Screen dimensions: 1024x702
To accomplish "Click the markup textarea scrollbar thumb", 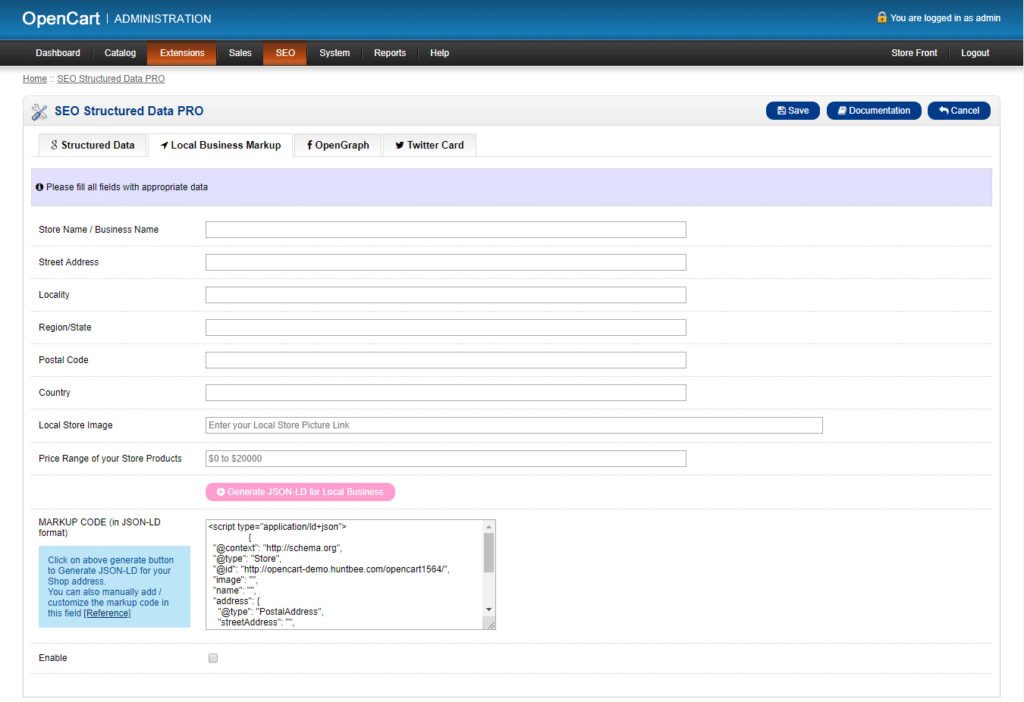I will pyautogui.click(x=489, y=552).
